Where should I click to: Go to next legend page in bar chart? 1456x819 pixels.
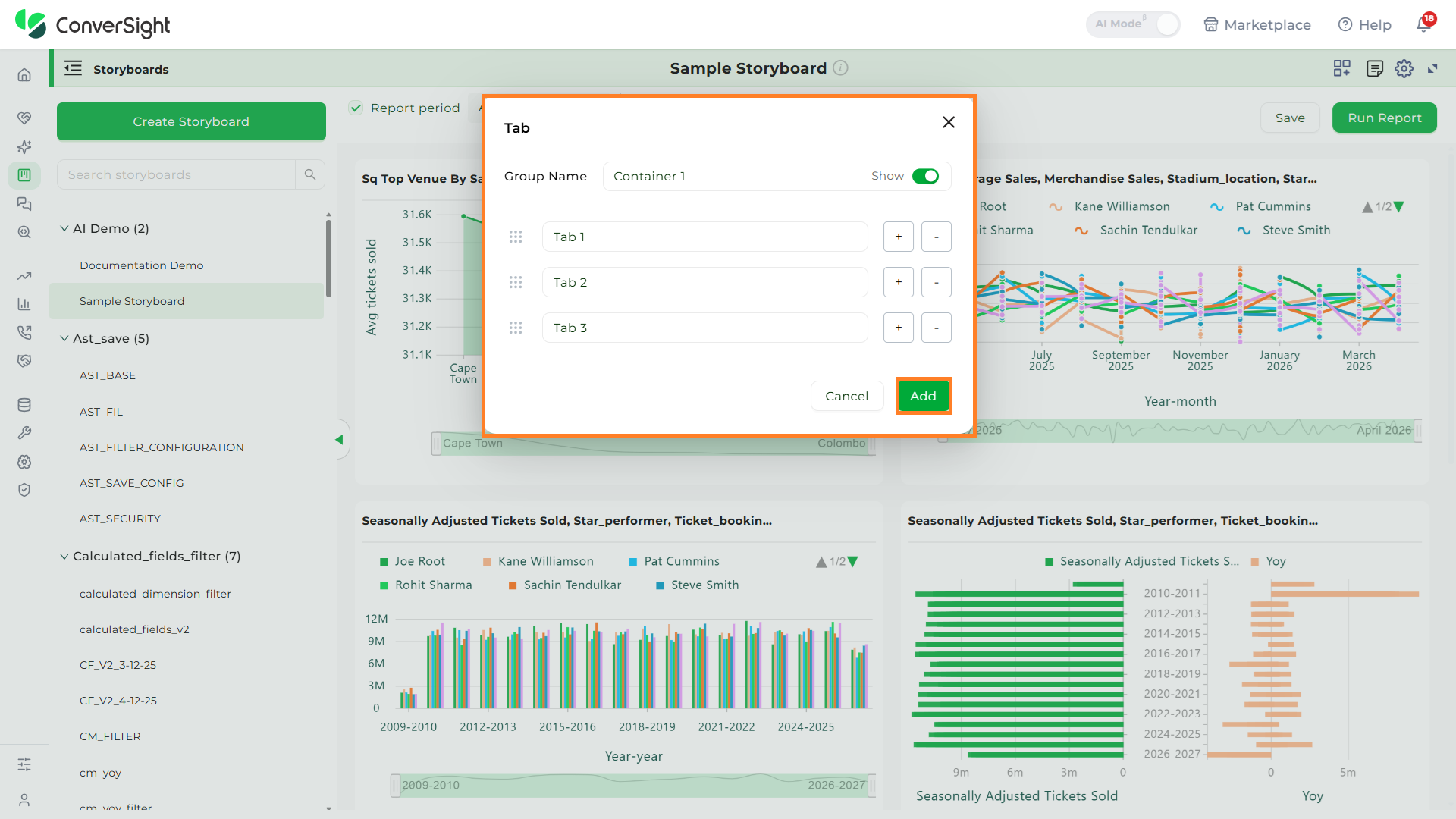tap(853, 562)
